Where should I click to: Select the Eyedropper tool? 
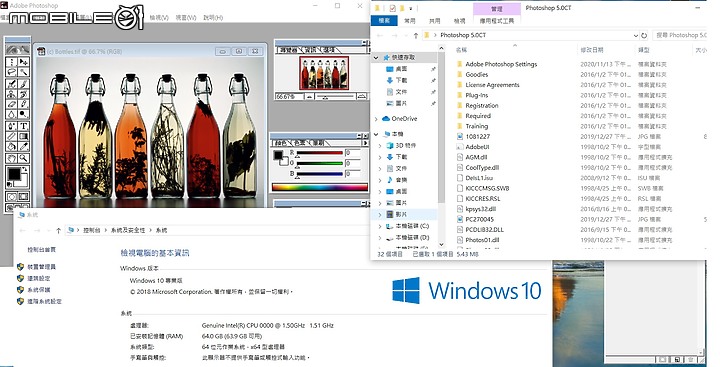[x=23, y=147]
